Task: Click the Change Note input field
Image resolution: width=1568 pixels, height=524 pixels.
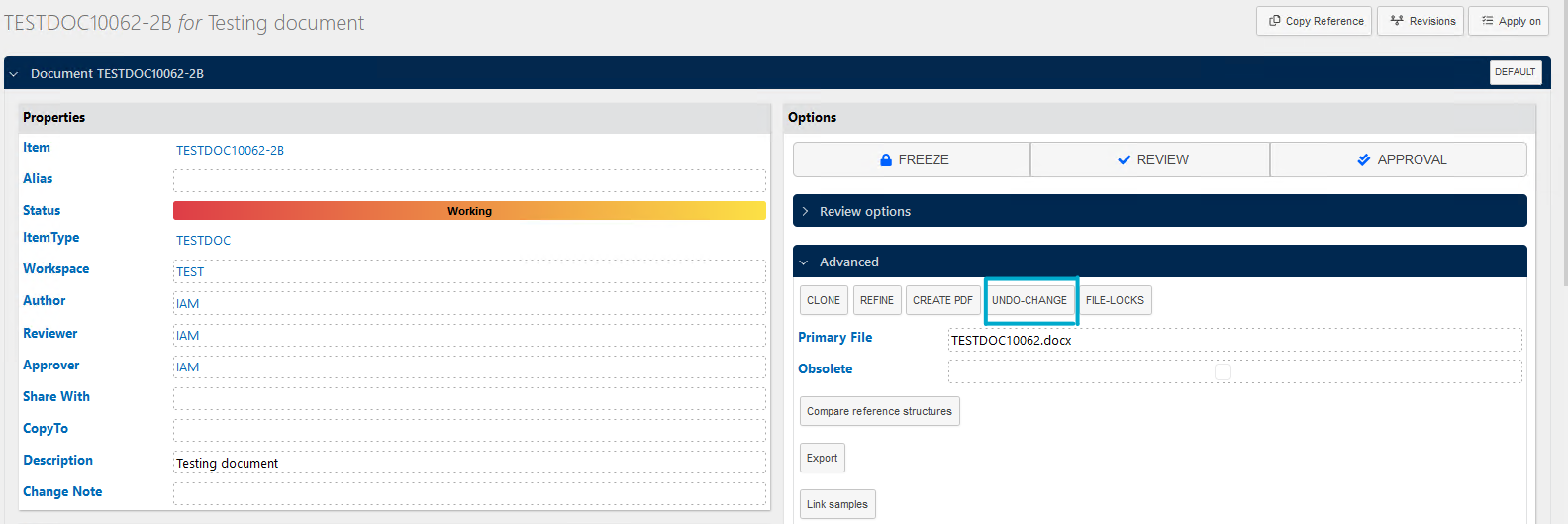Action: pos(469,493)
